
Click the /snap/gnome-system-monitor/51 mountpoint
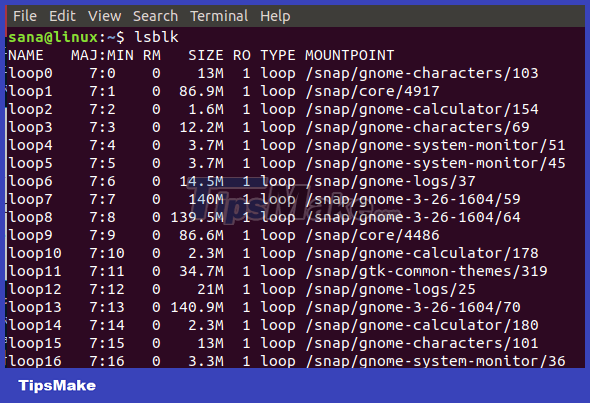436,145
